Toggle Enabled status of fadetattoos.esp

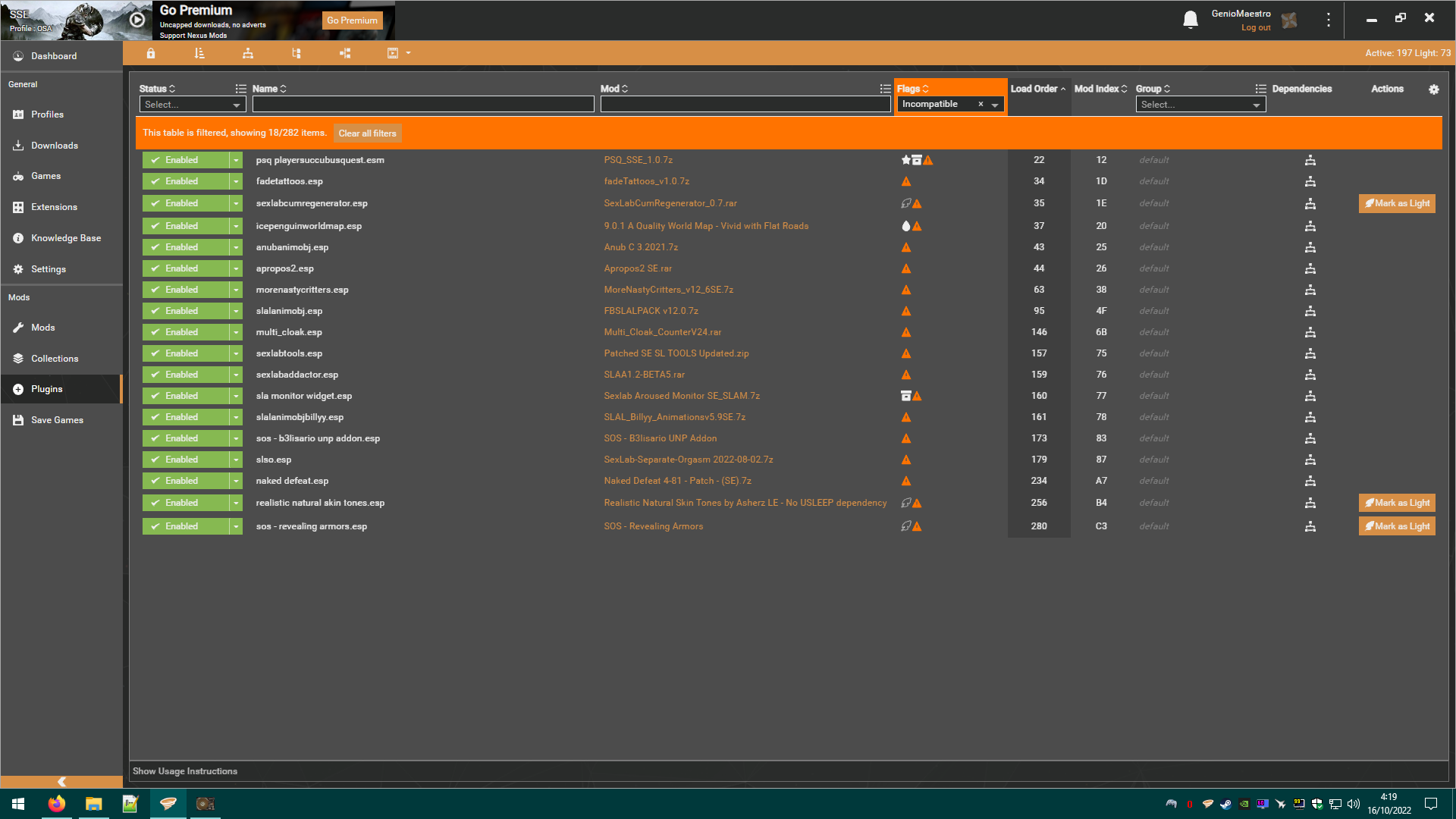(x=186, y=181)
